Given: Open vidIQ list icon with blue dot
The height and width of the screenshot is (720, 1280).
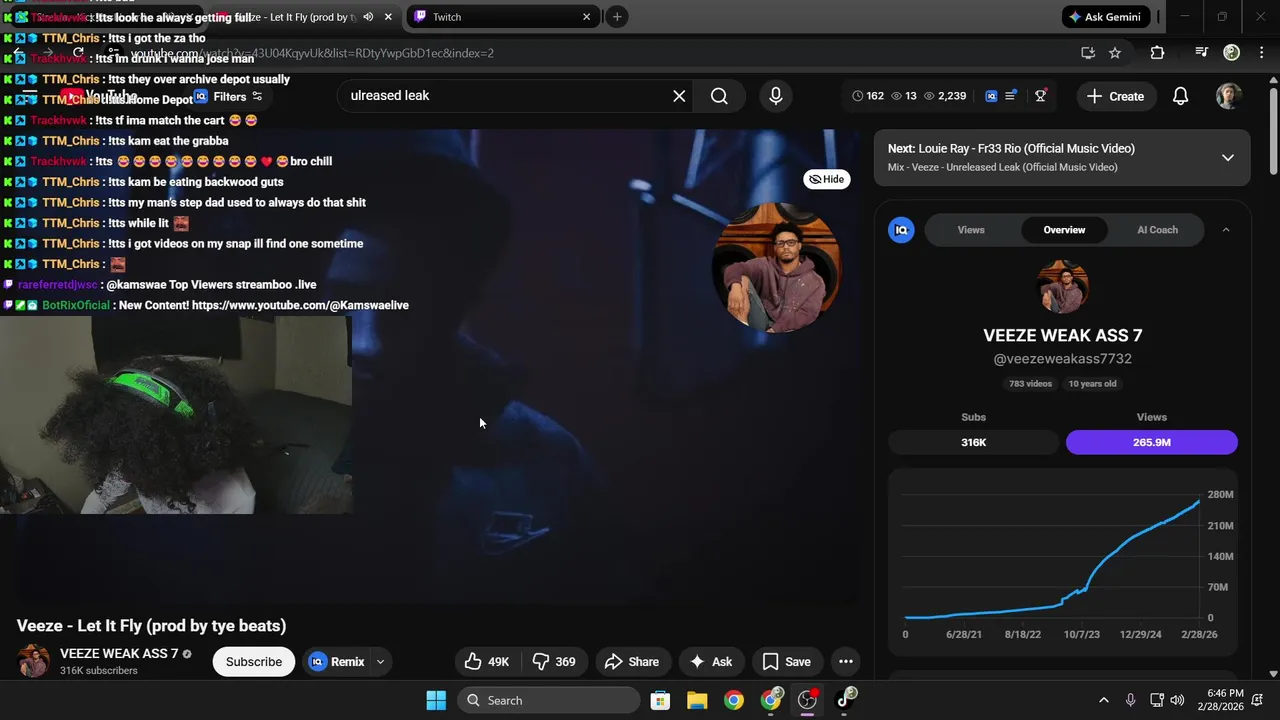Looking at the screenshot, I should 1011,96.
